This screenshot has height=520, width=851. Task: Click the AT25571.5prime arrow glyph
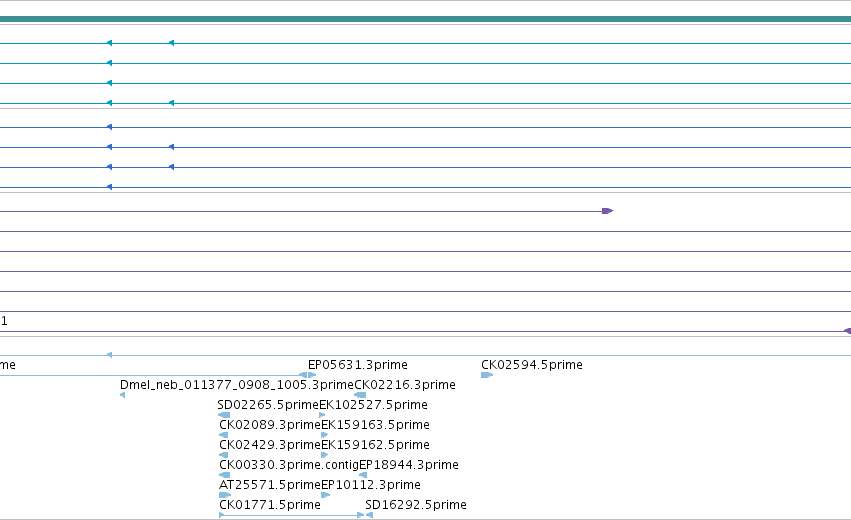[x=225, y=495]
